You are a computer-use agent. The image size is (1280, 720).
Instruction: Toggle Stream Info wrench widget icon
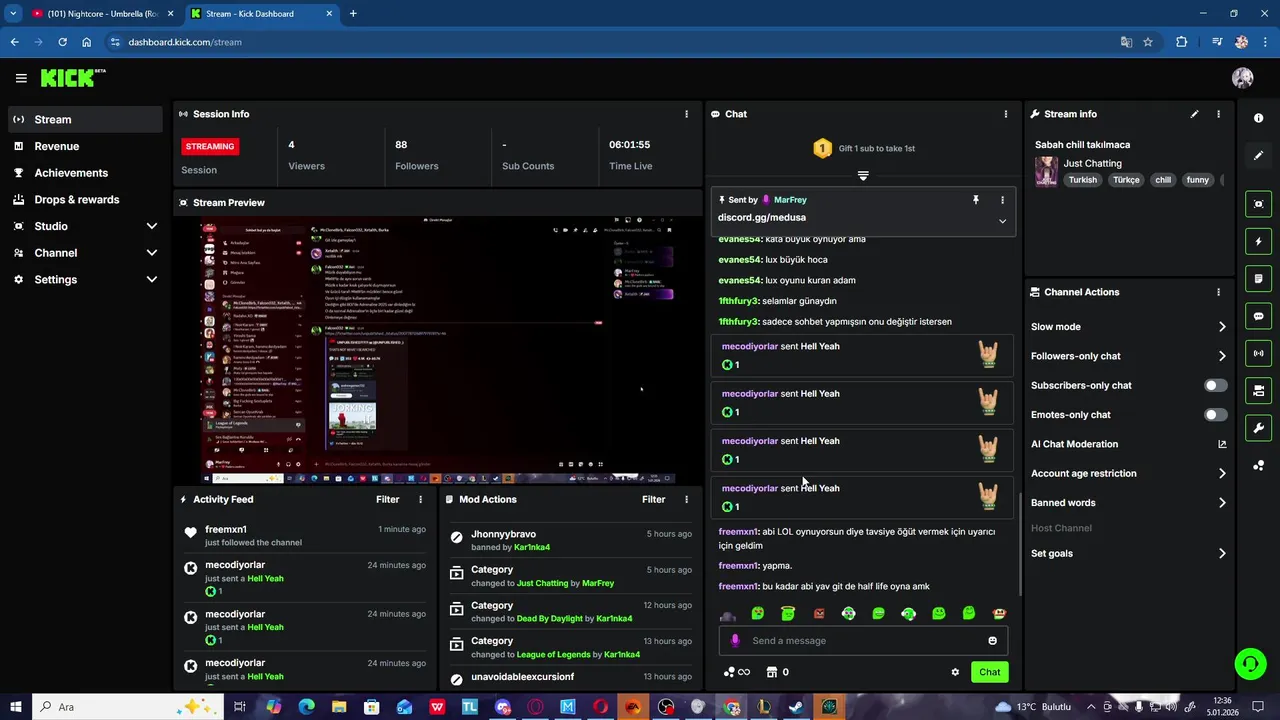[1258, 428]
